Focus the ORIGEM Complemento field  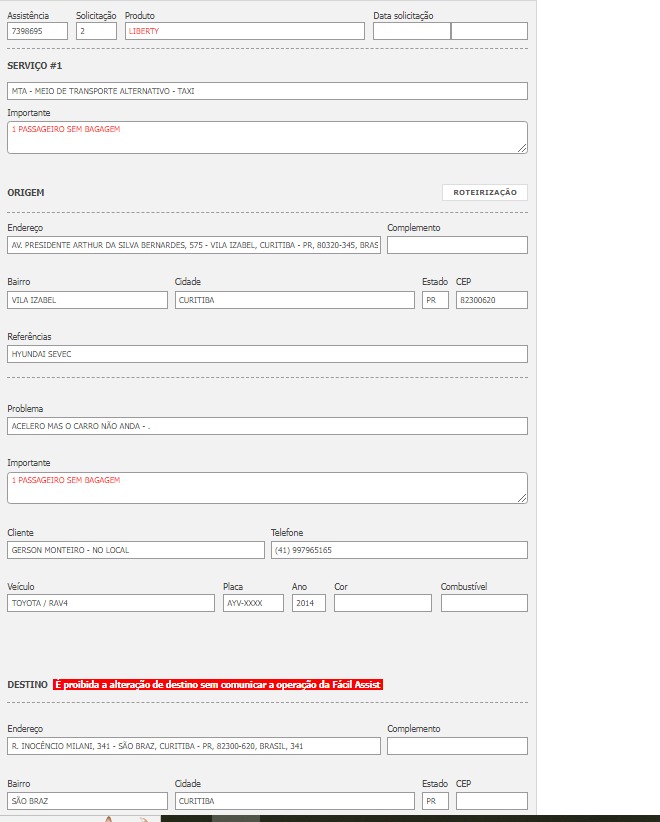[457, 245]
